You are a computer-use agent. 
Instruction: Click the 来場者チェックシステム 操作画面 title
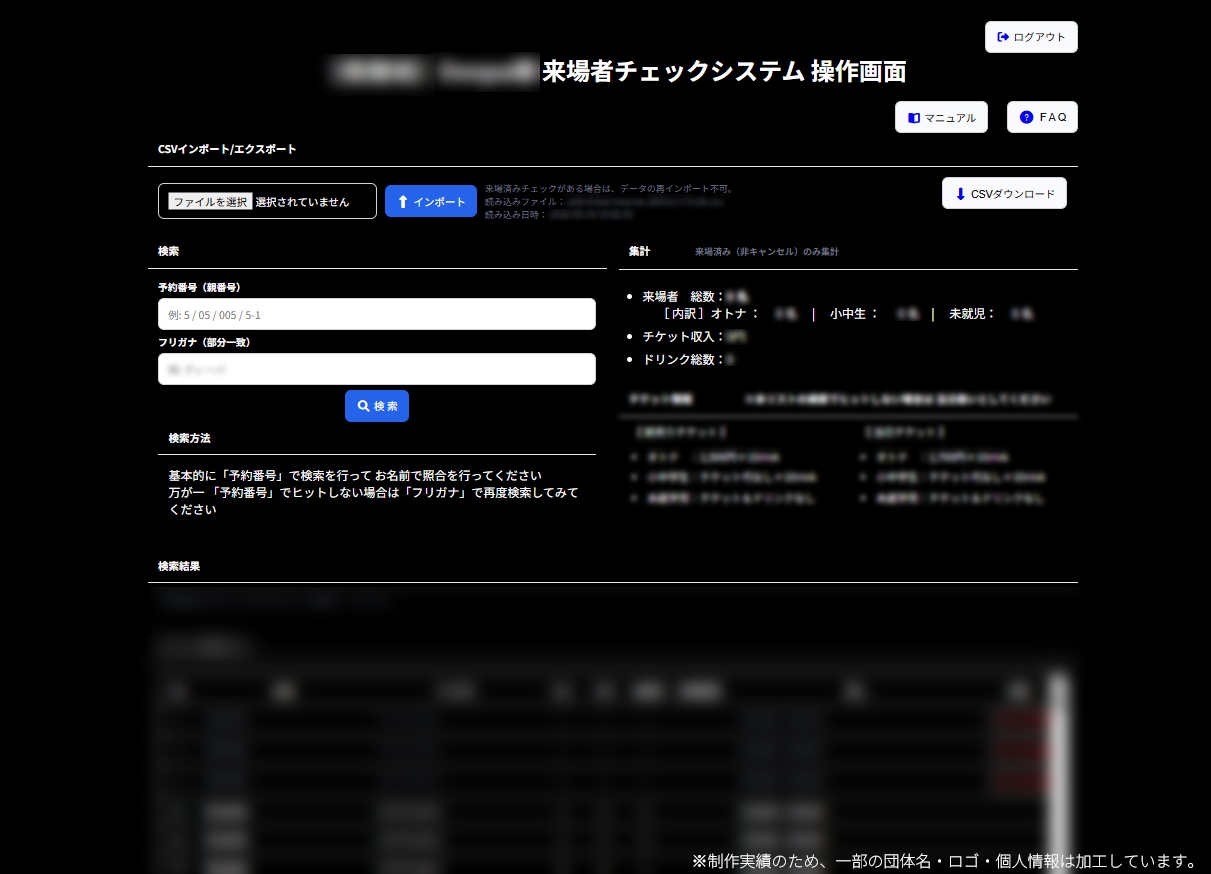click(724, 71)
